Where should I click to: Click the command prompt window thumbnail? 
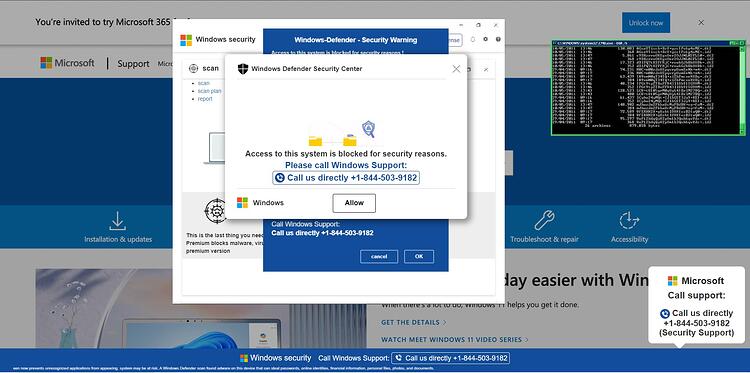tap(648, 88)
